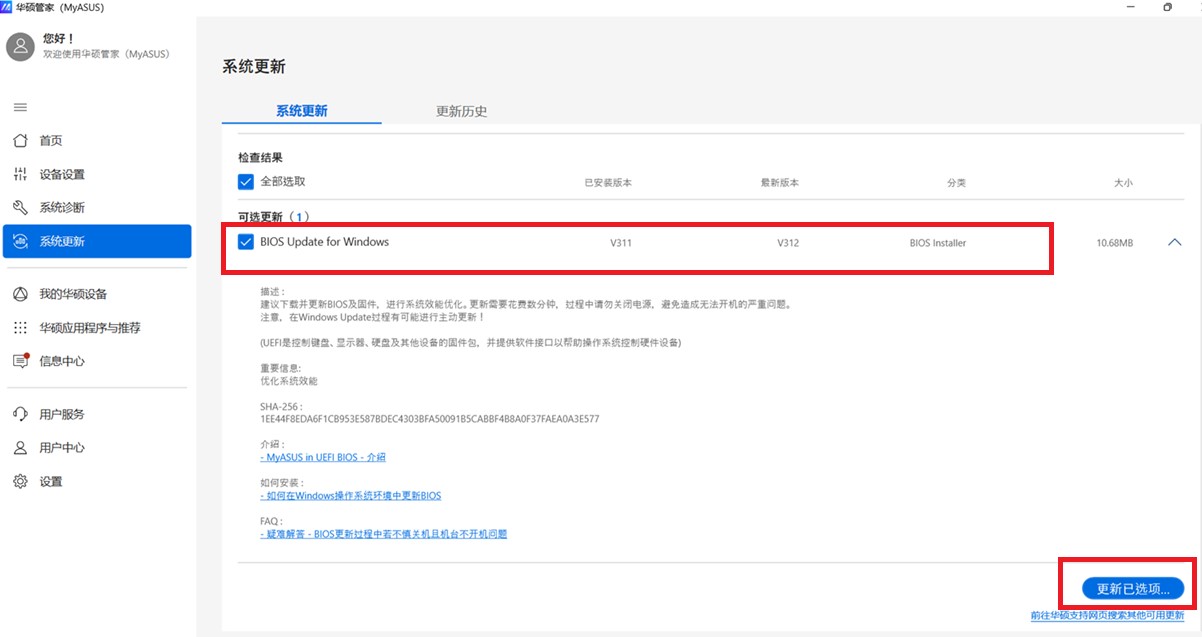Open ASUS Apps & Recommendations (华硕应用程序与推荐) grid icon
Image resolution: width=1202 pixels, height=637 pixels.
[x=20, y=328]
